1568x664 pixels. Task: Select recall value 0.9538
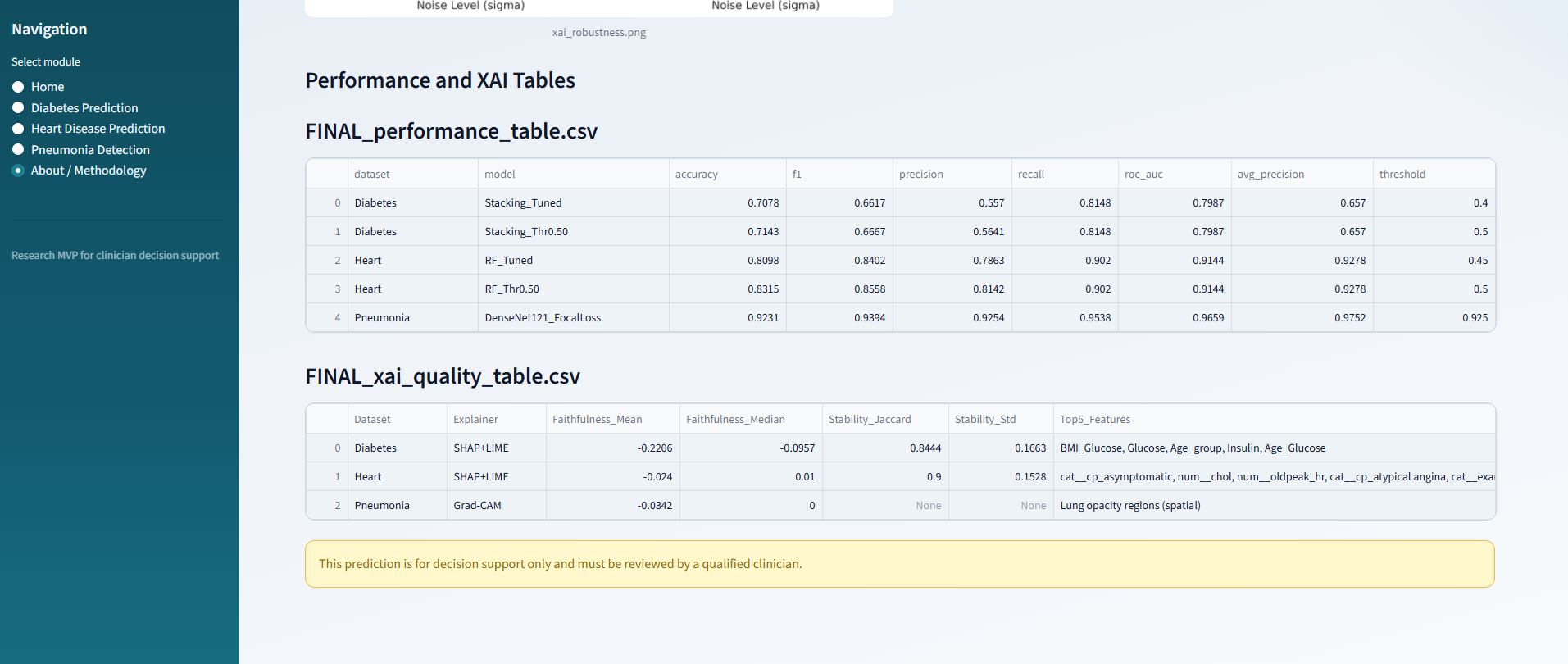click(x=1065, y=317)
